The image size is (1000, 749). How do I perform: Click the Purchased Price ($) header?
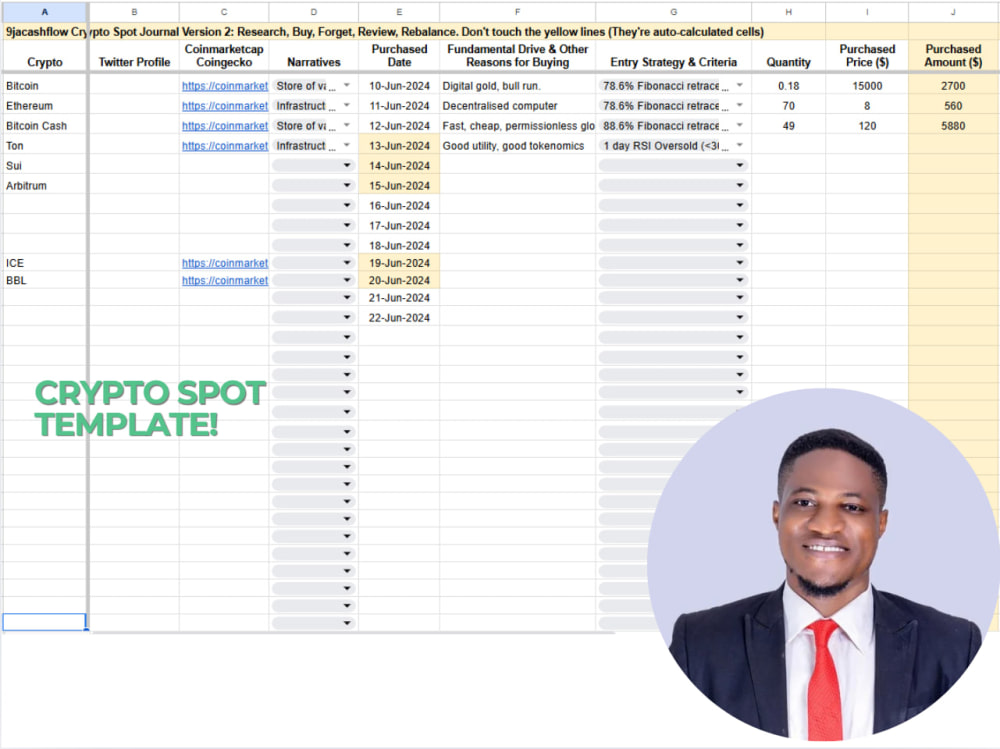point(867,56)
